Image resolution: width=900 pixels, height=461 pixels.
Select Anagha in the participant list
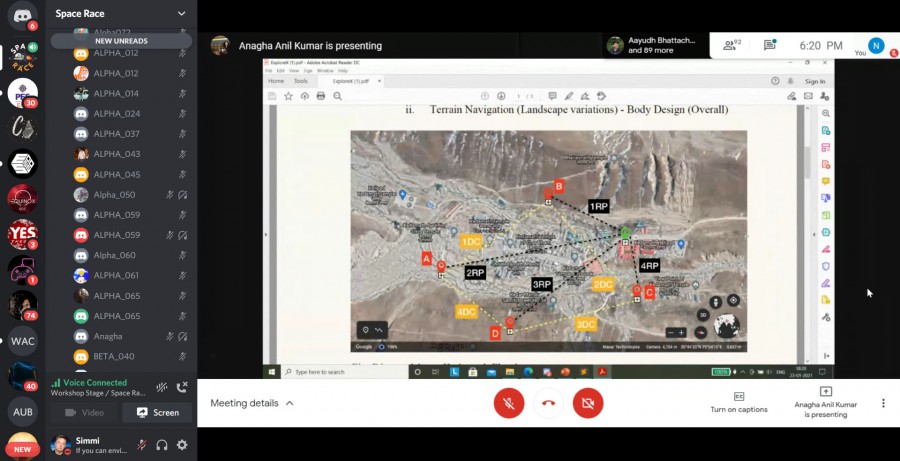(x=108, y=336)
